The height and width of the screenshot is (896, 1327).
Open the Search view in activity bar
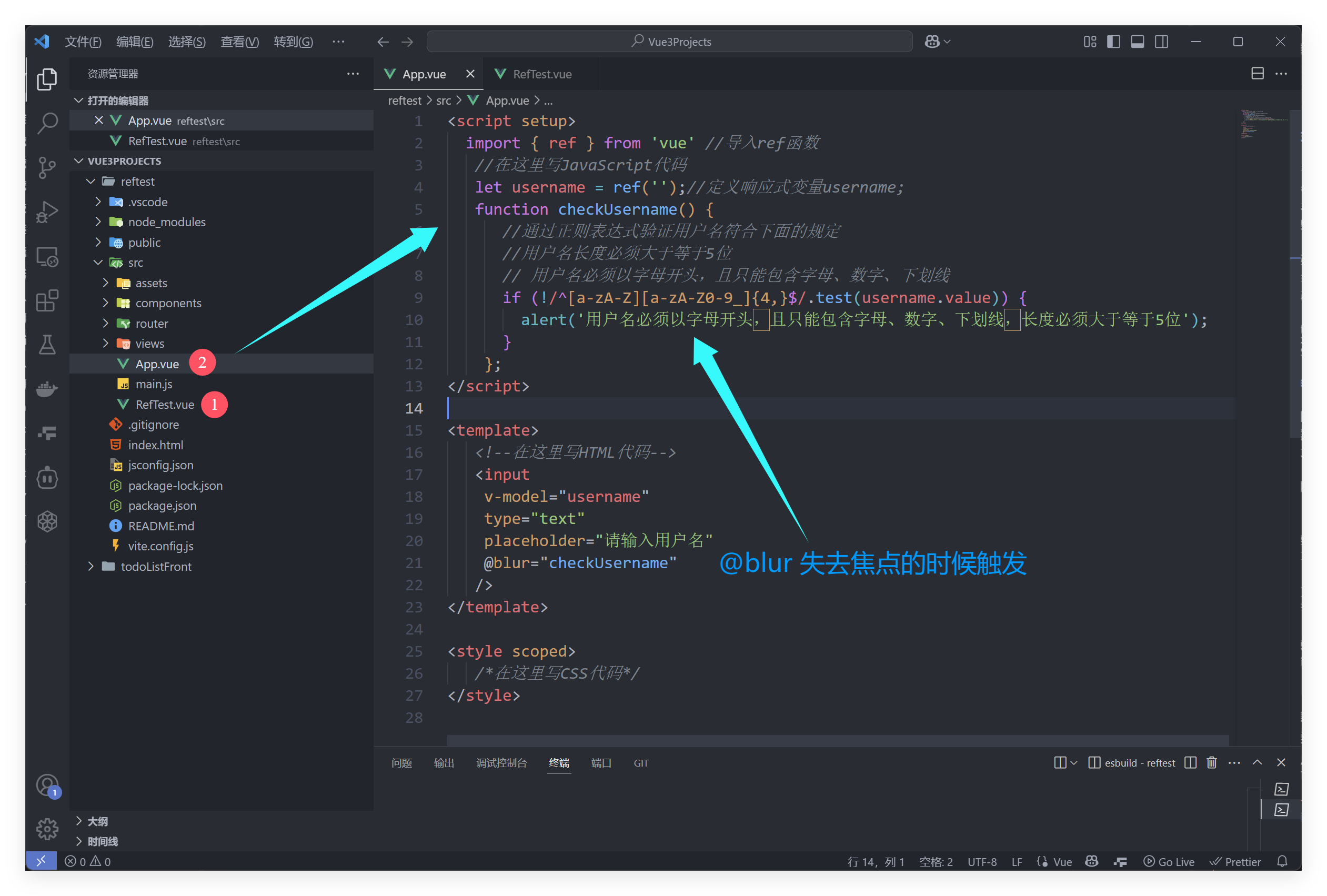(x=47, y=123)
